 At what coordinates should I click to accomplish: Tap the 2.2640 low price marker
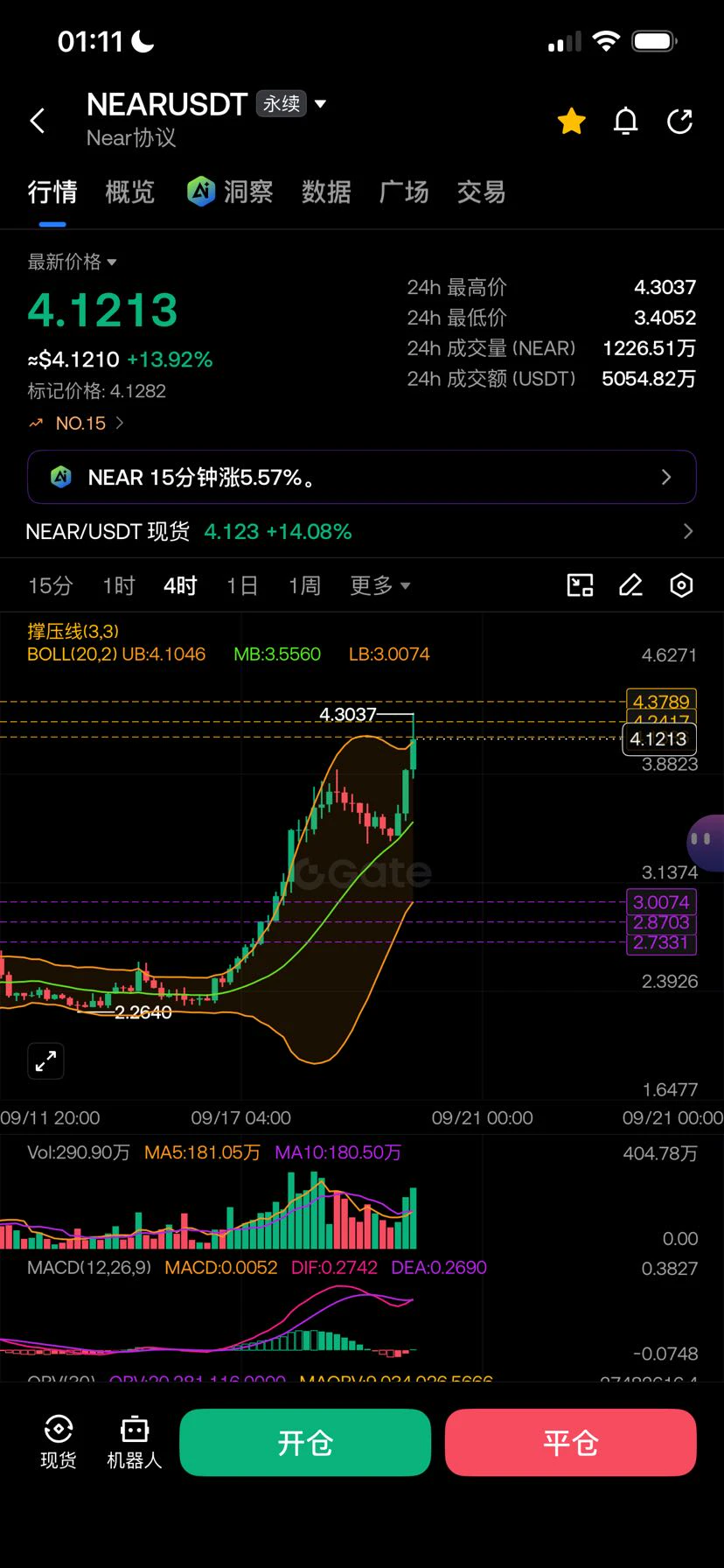click(143, 1012)
